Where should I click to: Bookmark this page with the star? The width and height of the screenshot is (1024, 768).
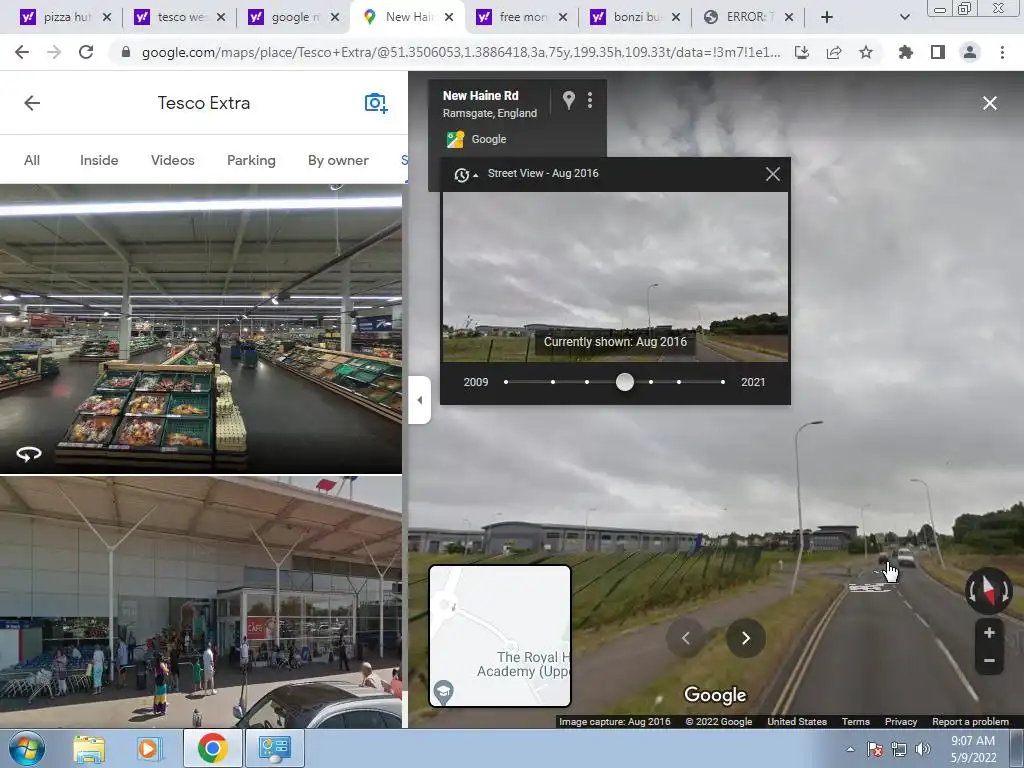pyautogui.click(x=866, y=52)
